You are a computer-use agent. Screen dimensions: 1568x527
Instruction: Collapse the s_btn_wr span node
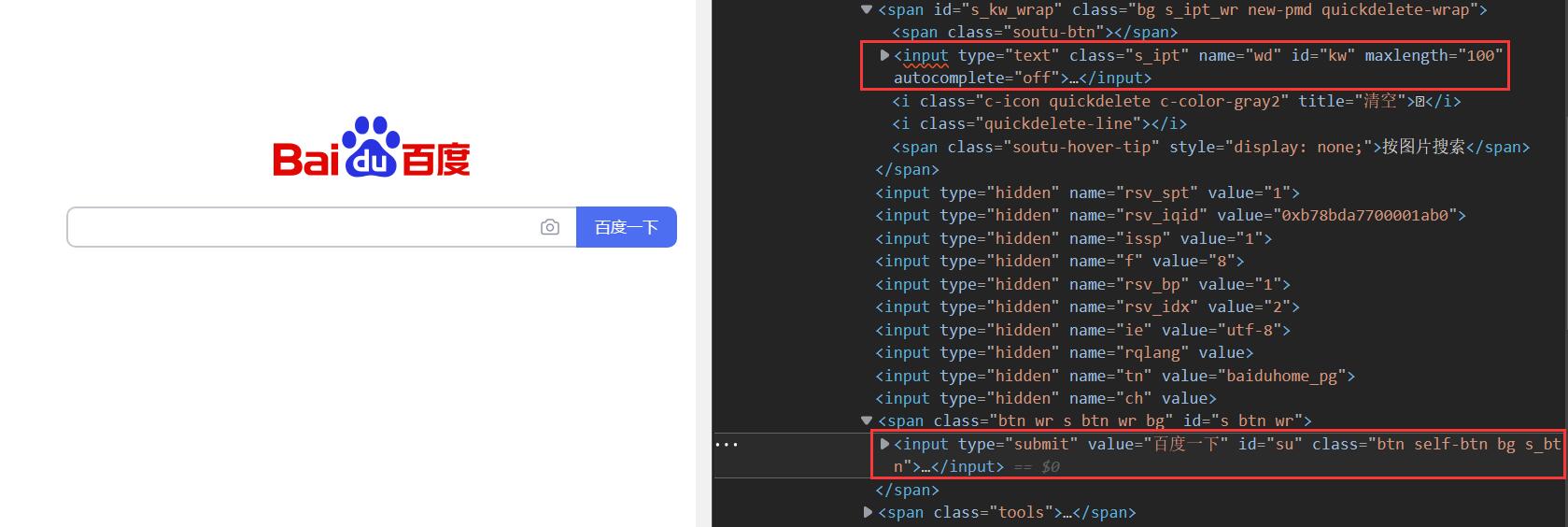[x=867, y=421]
